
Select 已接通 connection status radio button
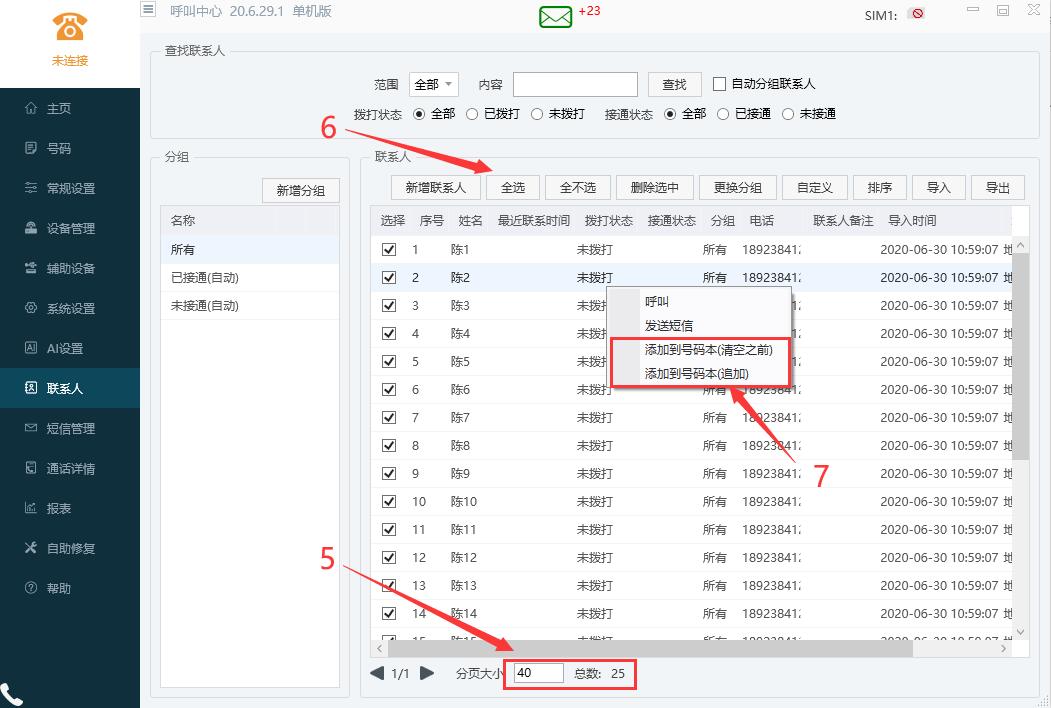pos(723,114)
